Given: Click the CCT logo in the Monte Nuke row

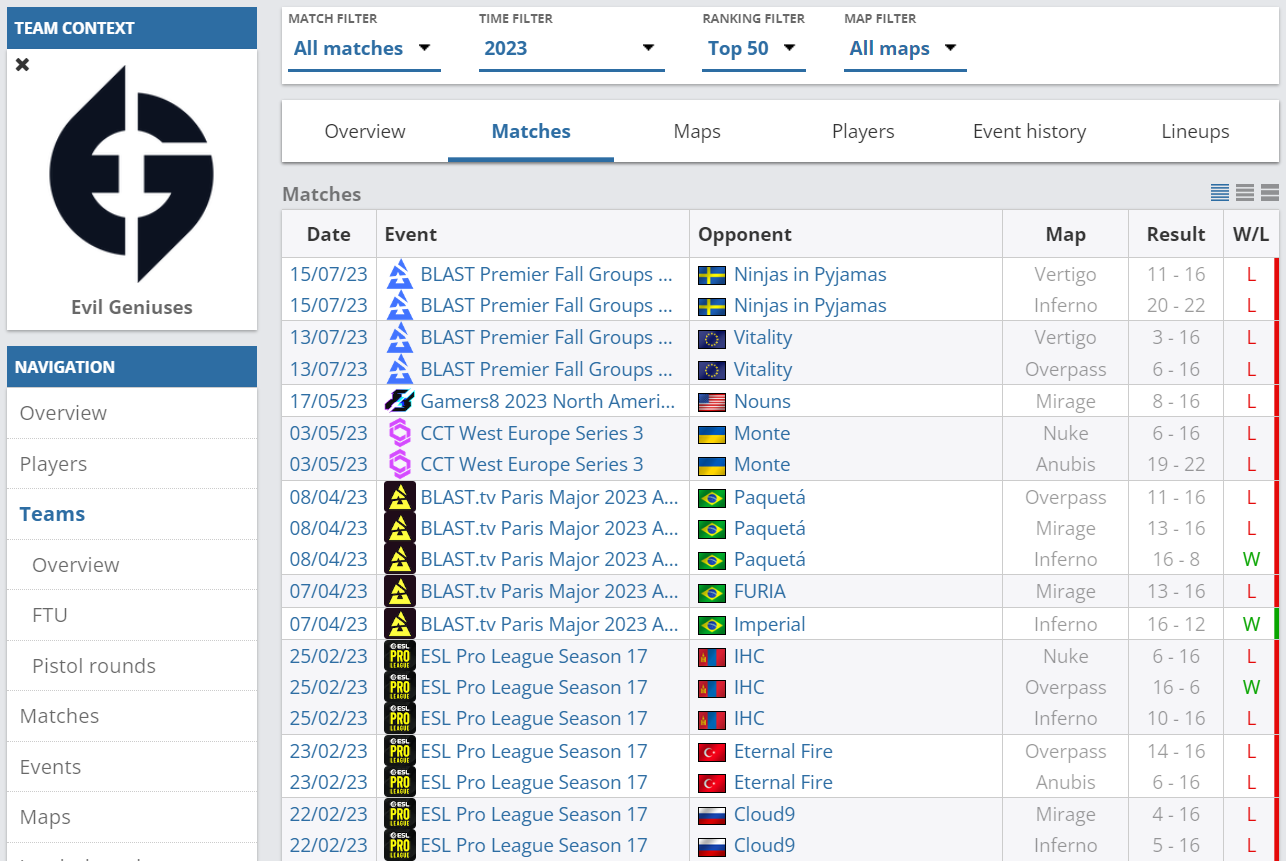Looking at the screenshot, I should coord(400,433).
